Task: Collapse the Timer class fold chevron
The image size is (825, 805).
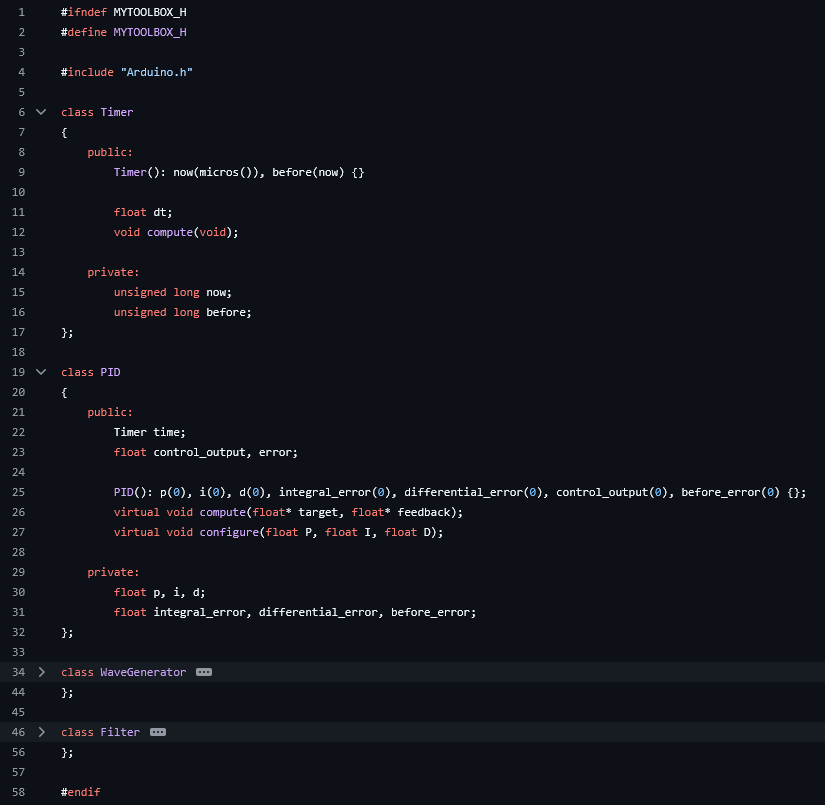Action: pyautogui.click(x=41, y=112)
